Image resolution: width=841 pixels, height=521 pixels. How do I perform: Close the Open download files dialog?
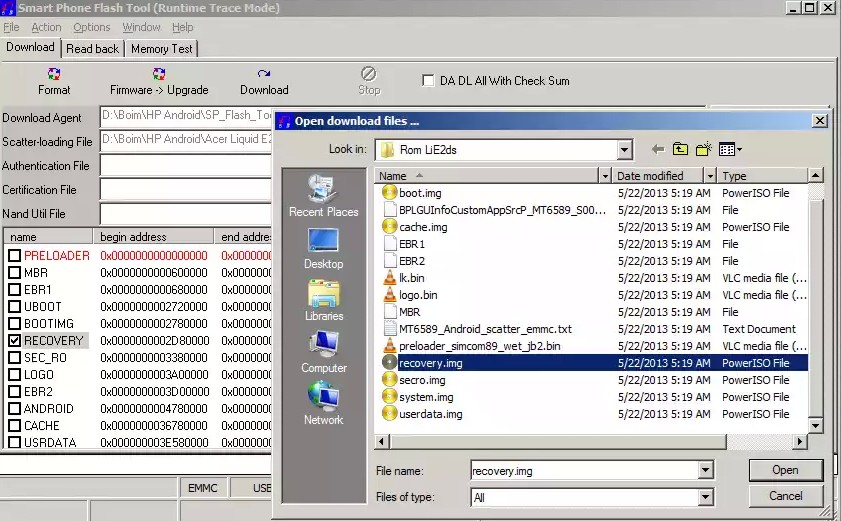820,121
